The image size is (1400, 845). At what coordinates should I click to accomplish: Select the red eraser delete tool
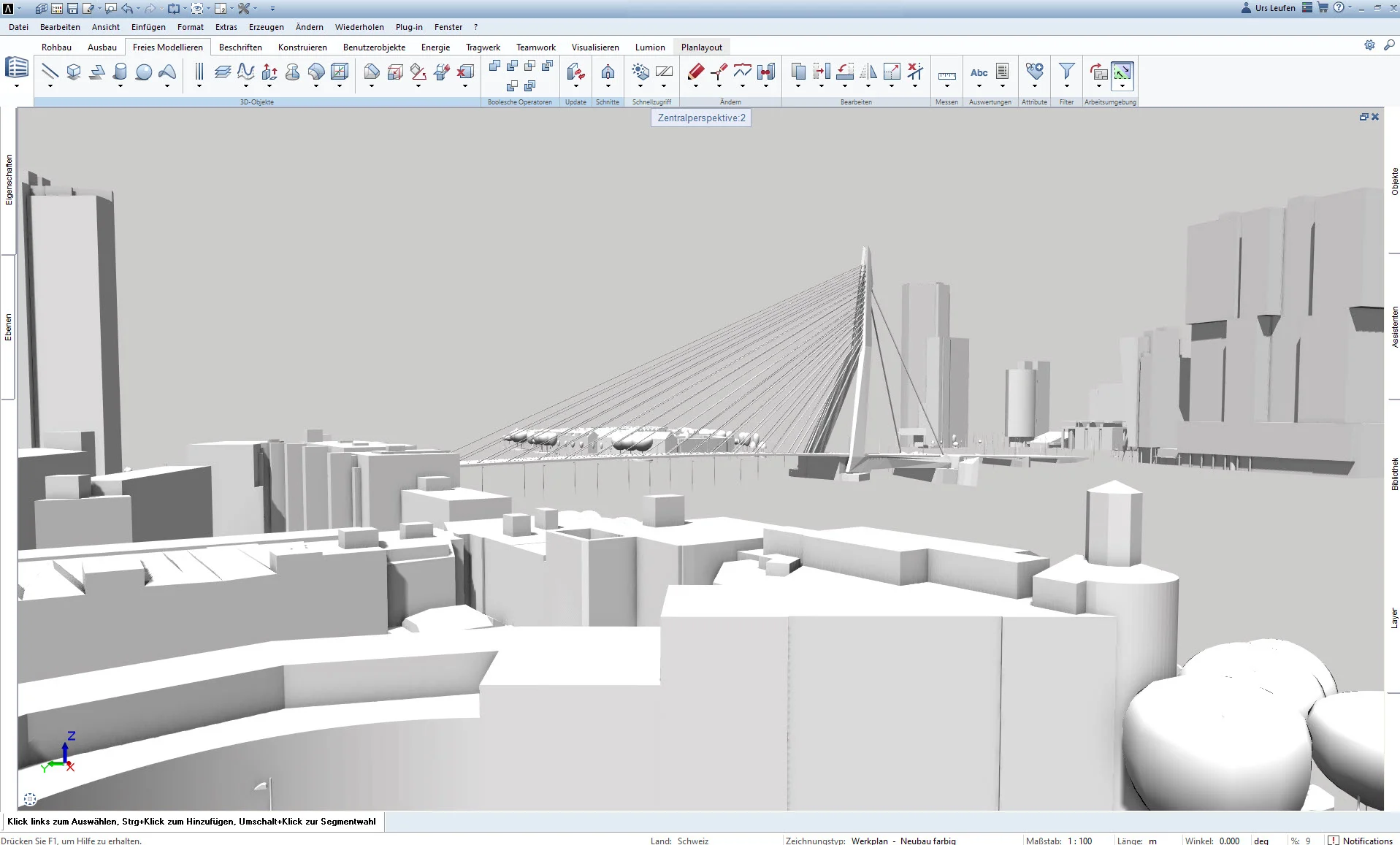click(x=696, y=72)
